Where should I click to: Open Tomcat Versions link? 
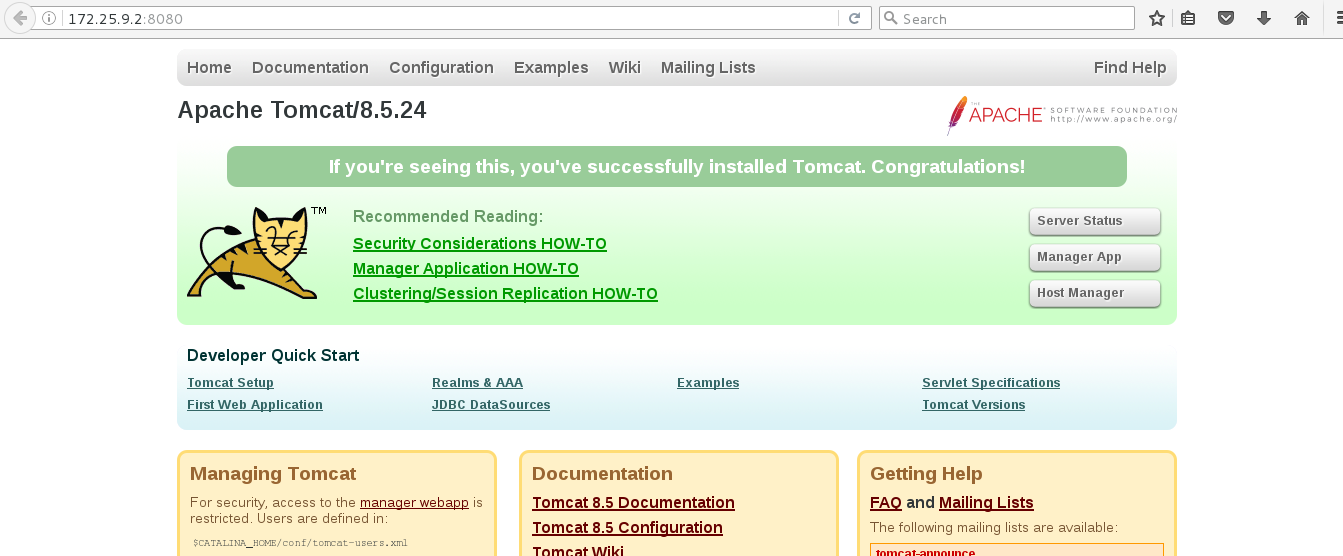point(974,405)
